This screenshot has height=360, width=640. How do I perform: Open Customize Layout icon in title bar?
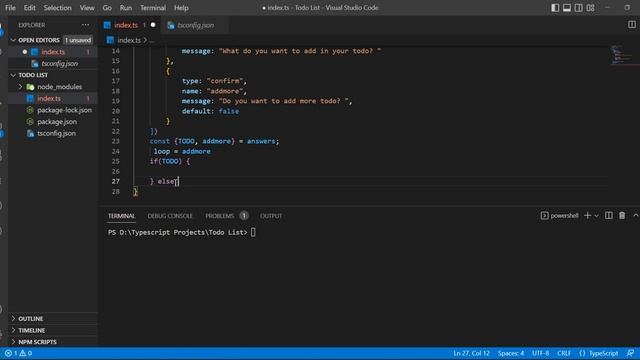click(591, 8)
